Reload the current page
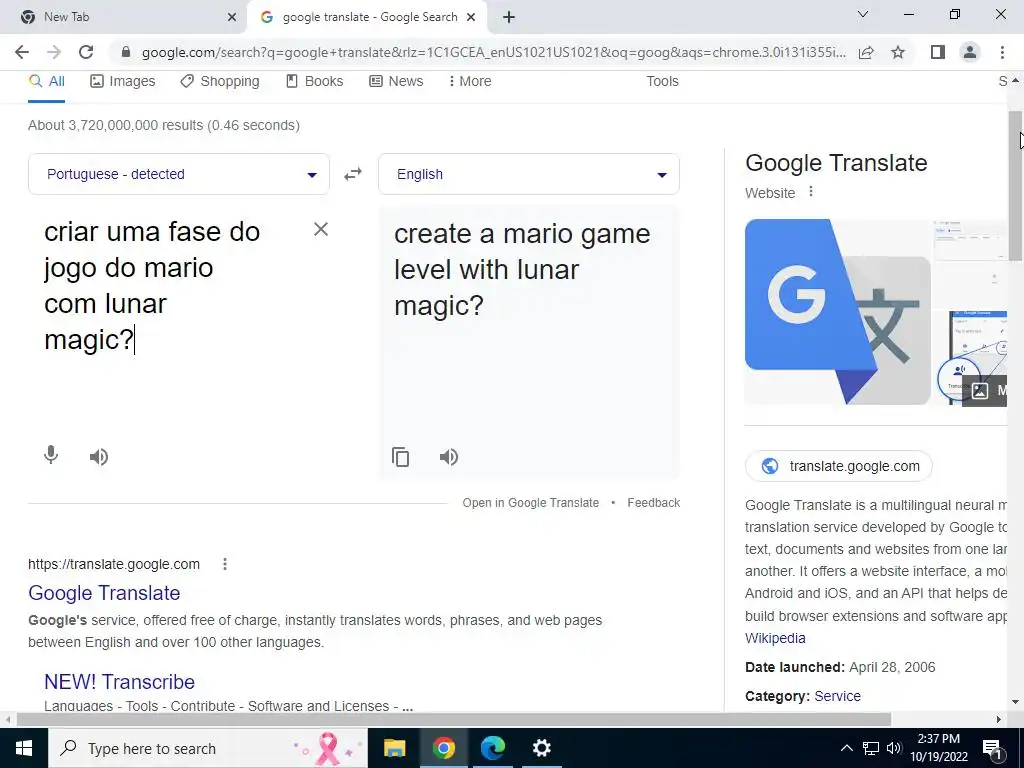This screenshot has width=1024, height=768. (x=86, y=52)
